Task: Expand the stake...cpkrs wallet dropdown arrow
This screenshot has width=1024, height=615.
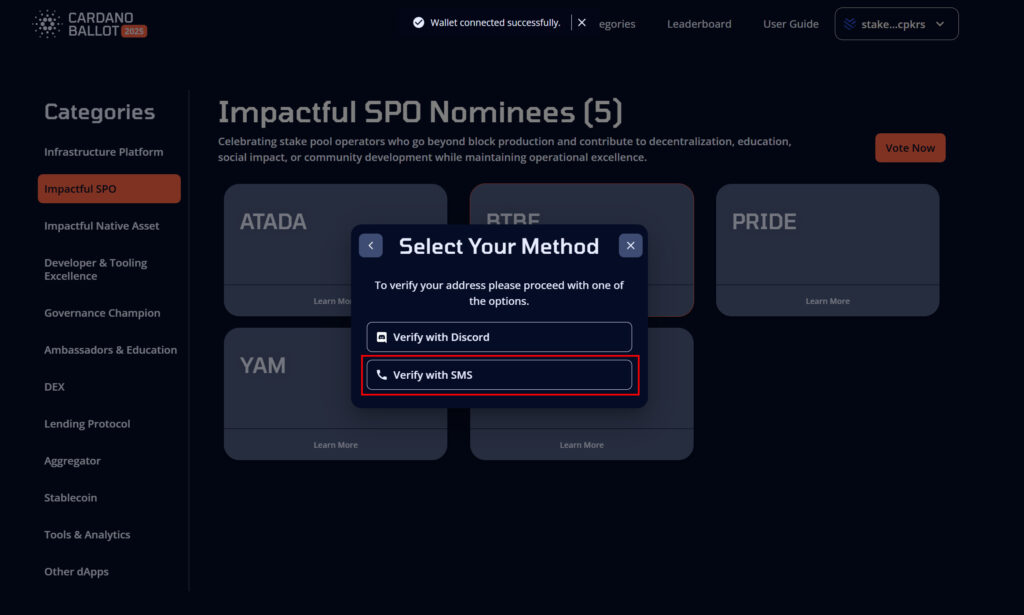Action: [x=940, y=24]
